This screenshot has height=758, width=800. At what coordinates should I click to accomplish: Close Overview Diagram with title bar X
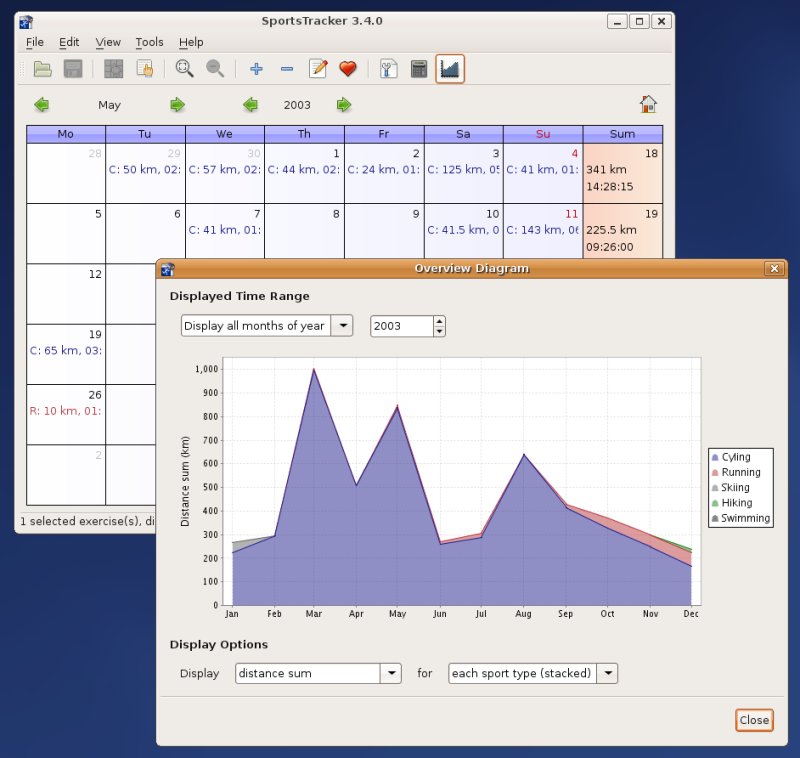(774, 268)
